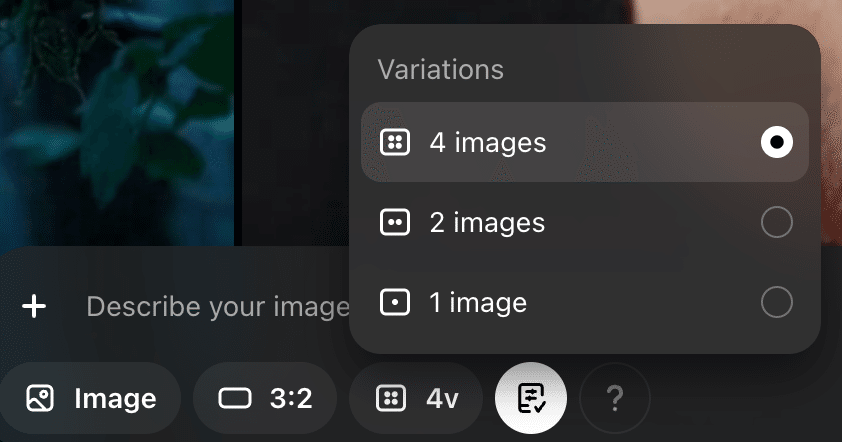Image resolution: width=842 pixels, height=442 pixels.
Task: Click the two-dot icon beside "2 images"
Action: coord(395,222)
